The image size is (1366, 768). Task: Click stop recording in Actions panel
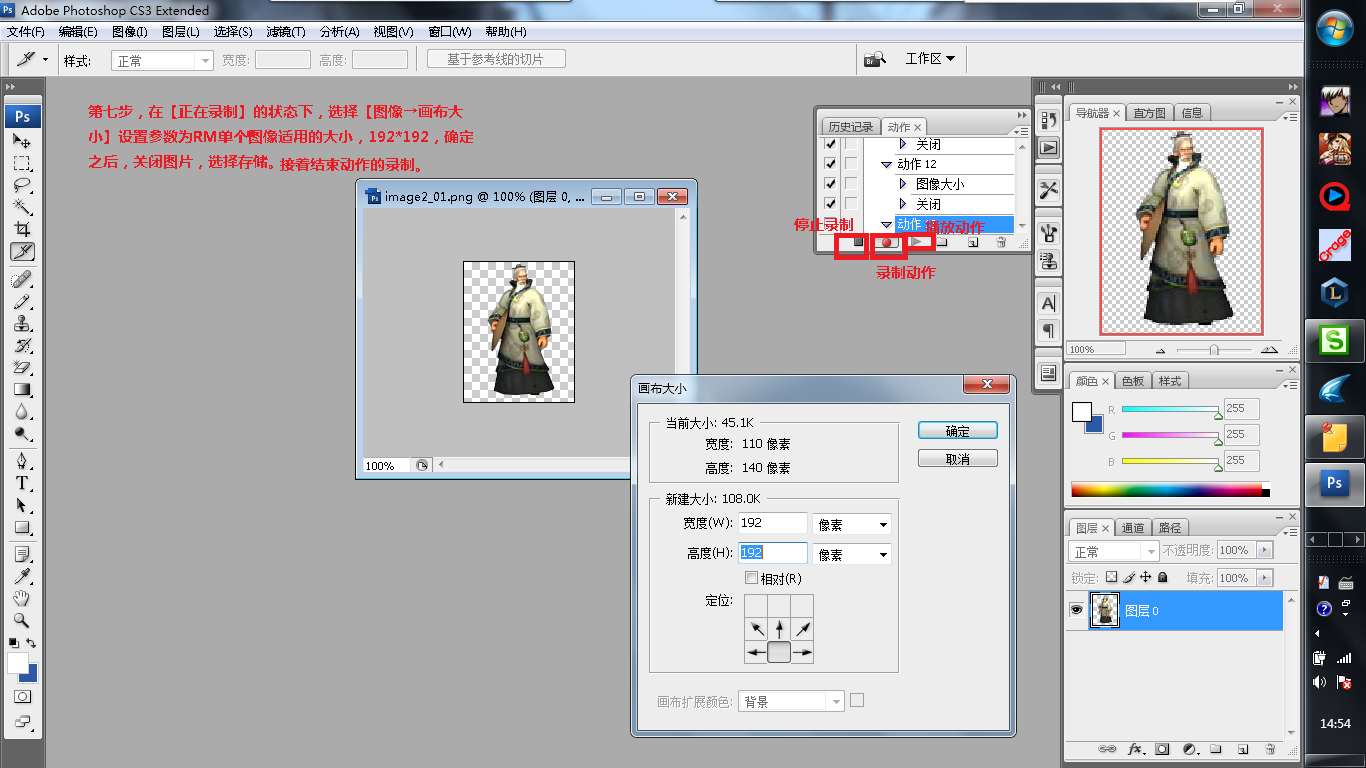[858, 242]
